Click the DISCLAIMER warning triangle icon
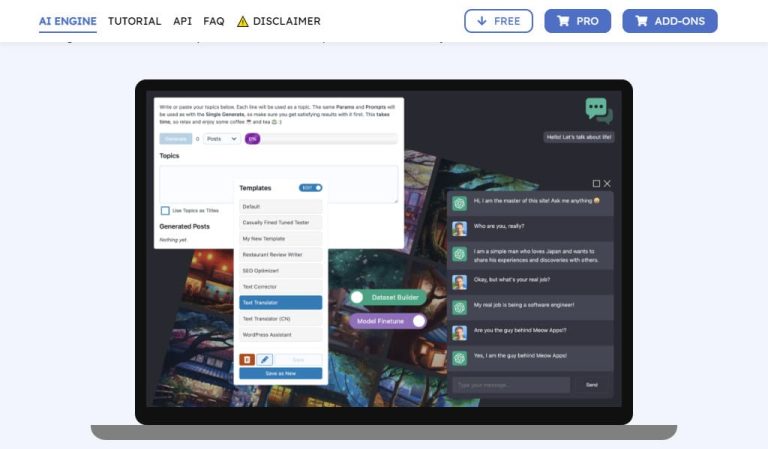The width and height of the screenshot is (768, 449). click(x=242, y=22)
